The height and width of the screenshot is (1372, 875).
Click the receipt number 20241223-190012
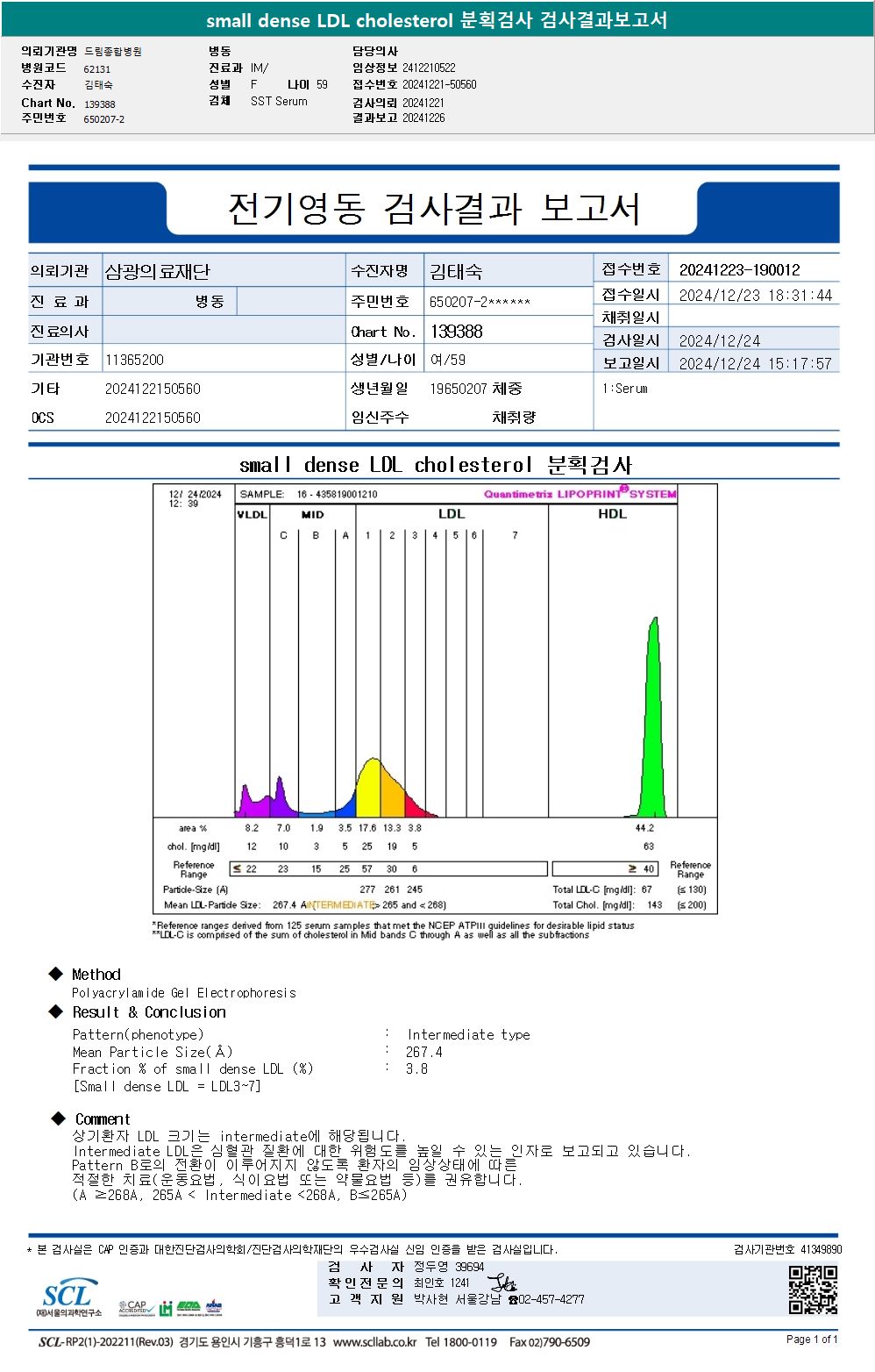point(739,270)
